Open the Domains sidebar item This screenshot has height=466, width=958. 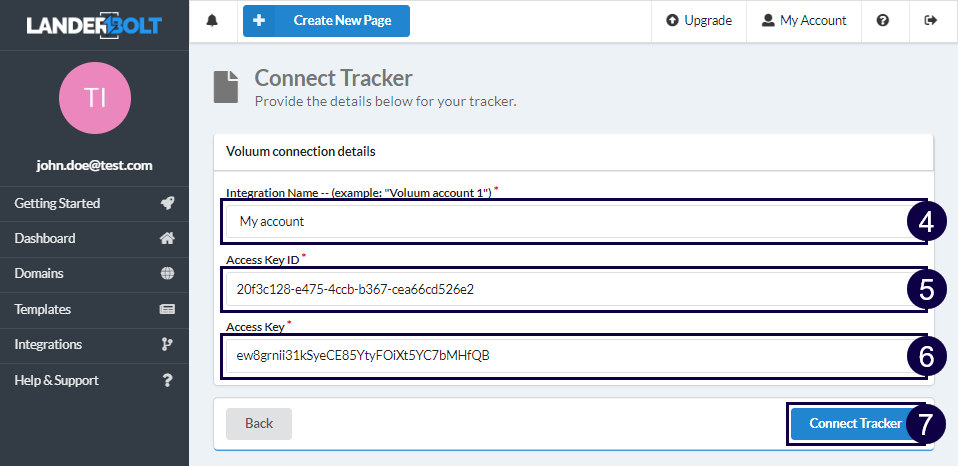click(x=39, y=274)
